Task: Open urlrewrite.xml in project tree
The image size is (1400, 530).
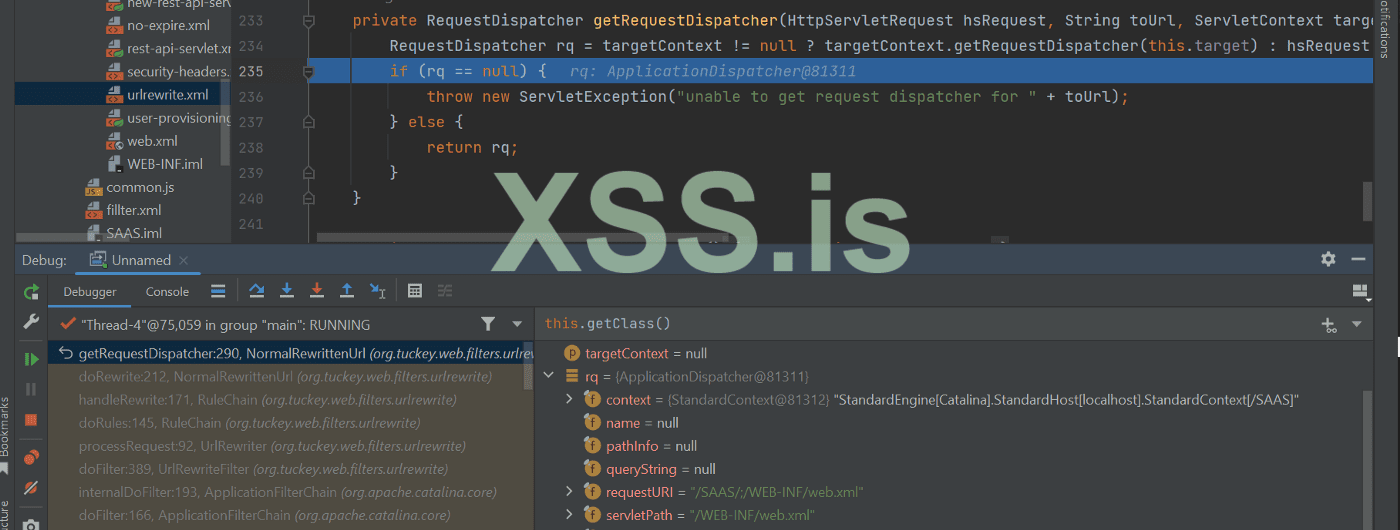Action: [167, 95]
